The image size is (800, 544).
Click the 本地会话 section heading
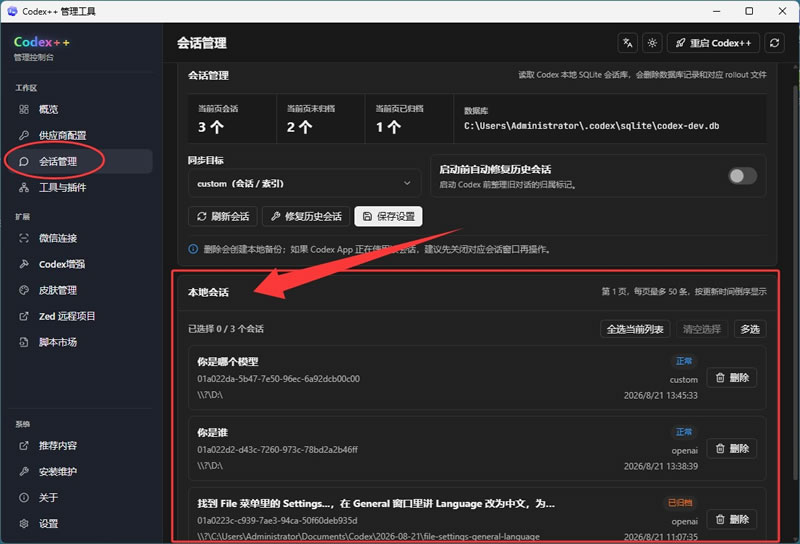[208, 292]
